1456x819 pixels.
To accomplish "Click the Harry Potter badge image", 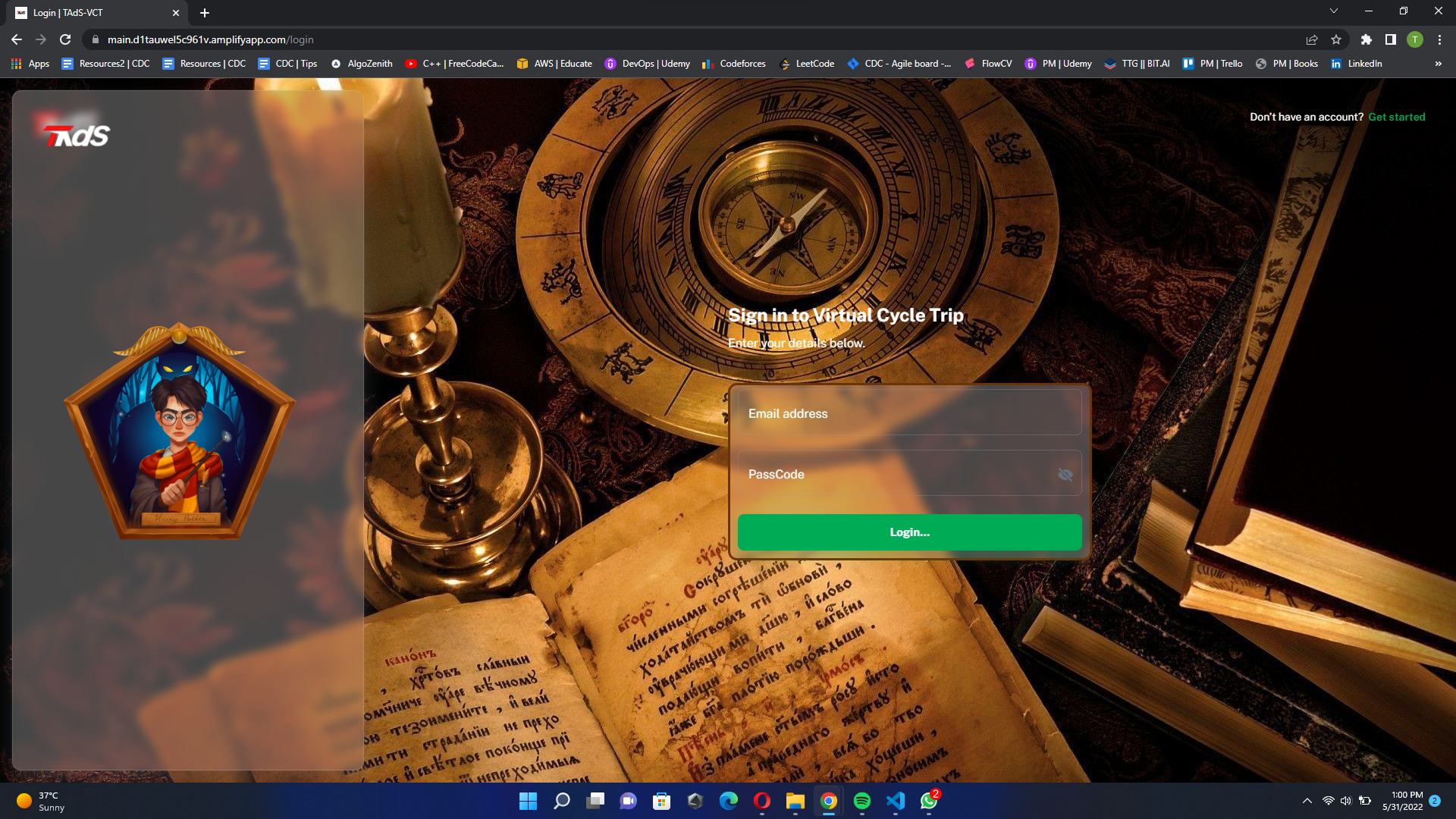I will (x=180, y=432).
